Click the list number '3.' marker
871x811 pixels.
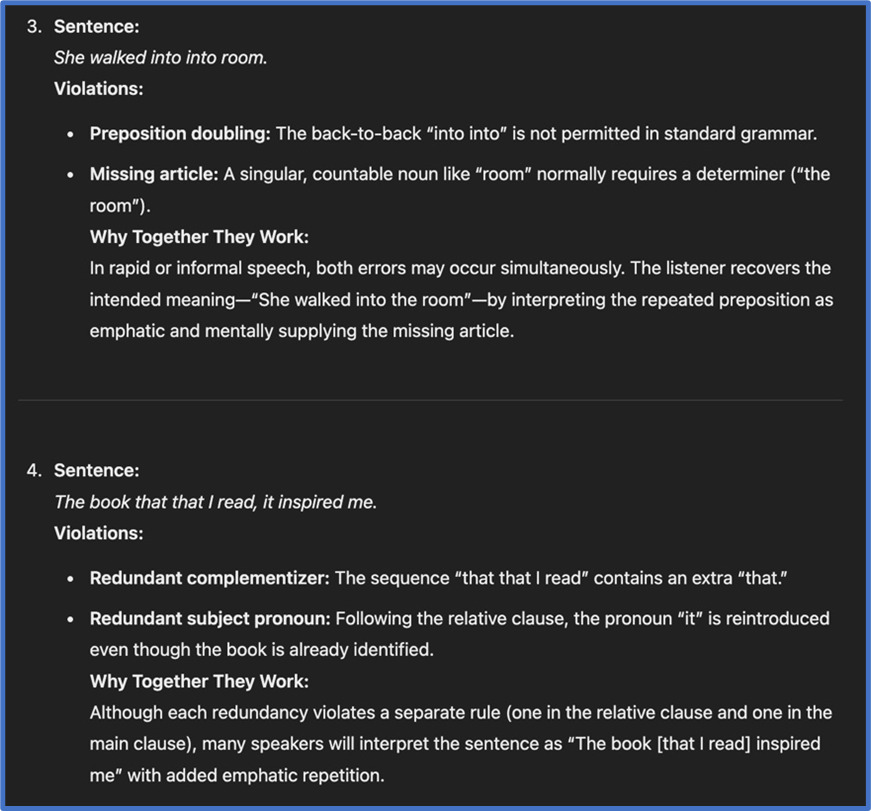(x=34, y=26)
